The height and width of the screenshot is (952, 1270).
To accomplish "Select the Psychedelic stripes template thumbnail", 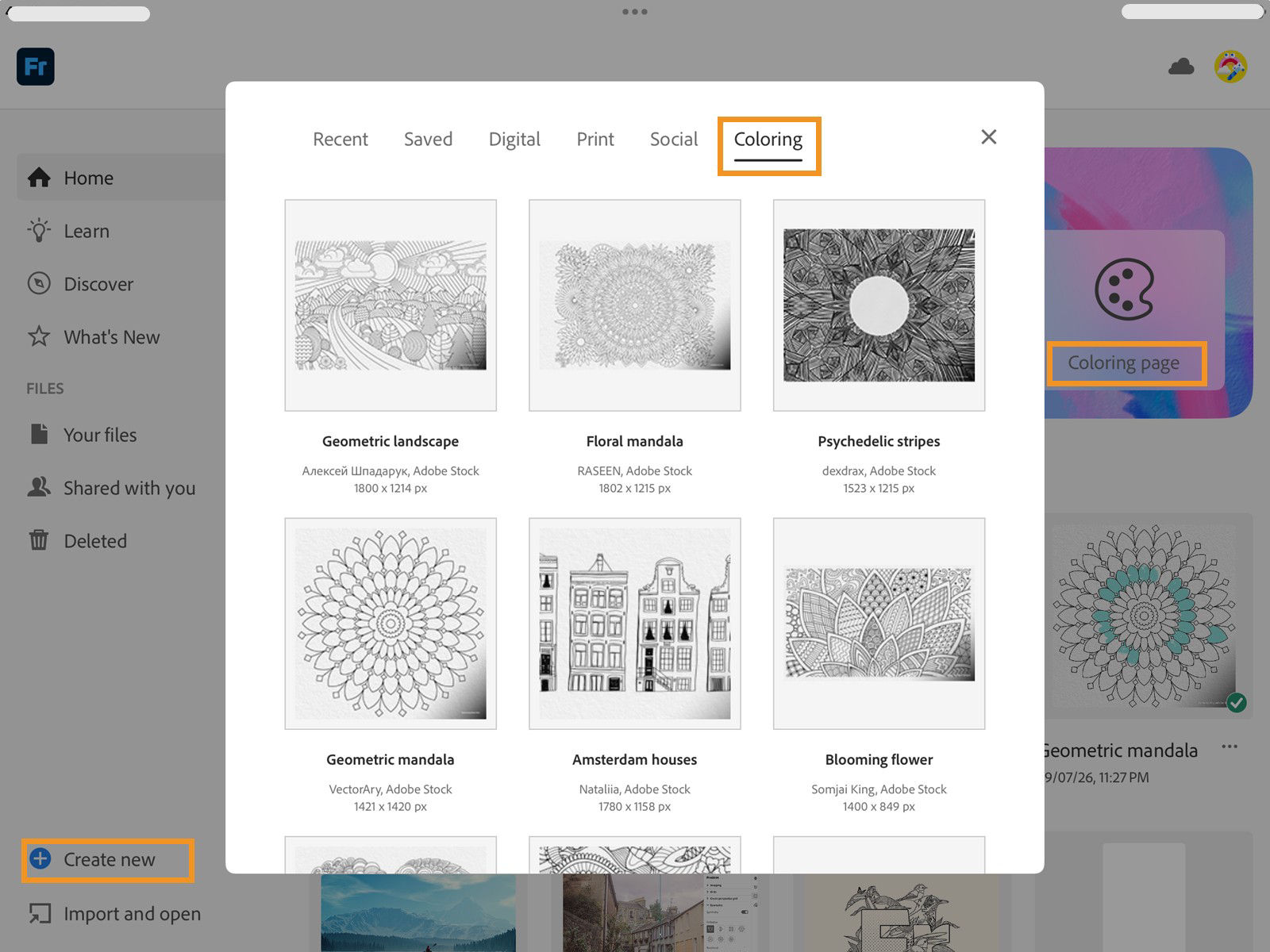I will pyautogui.click(x=879, y=305).
